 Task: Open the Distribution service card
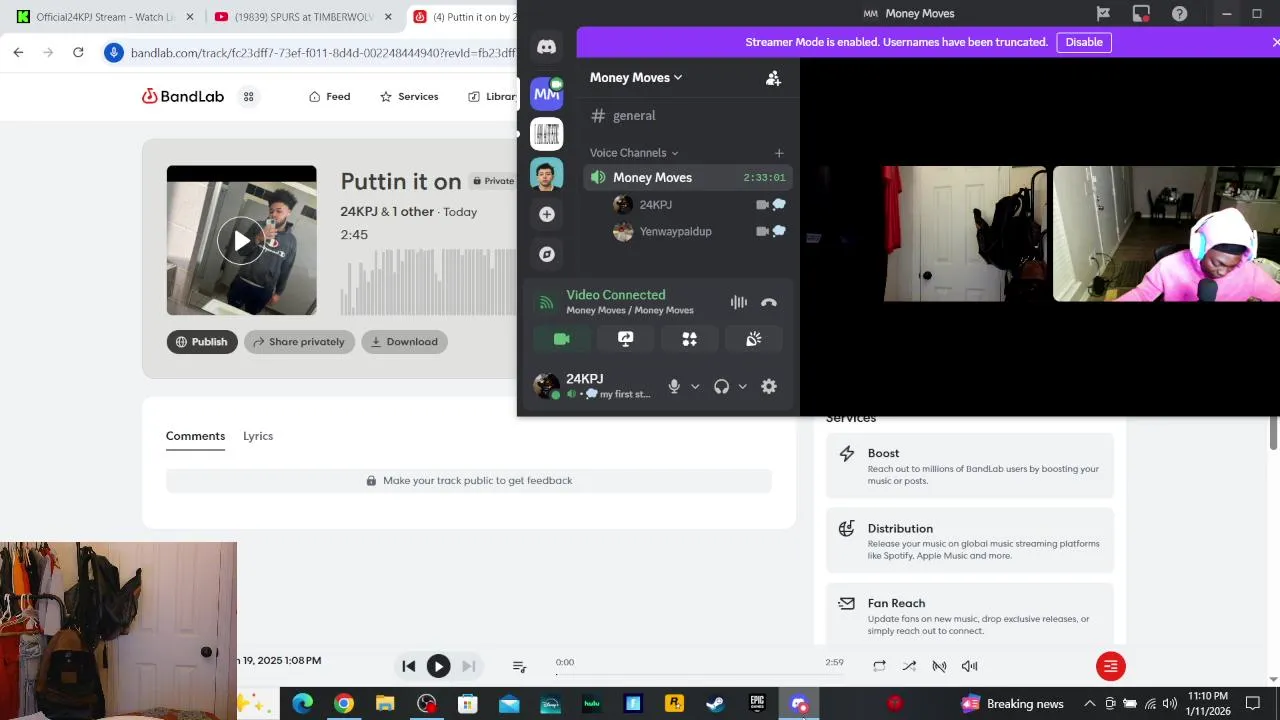[969, 541]
